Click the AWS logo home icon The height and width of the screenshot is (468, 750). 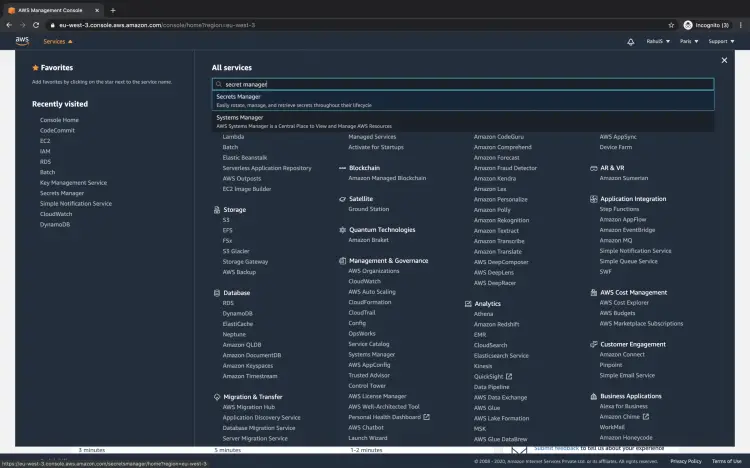pyautogui.click(x=22, y=41)
